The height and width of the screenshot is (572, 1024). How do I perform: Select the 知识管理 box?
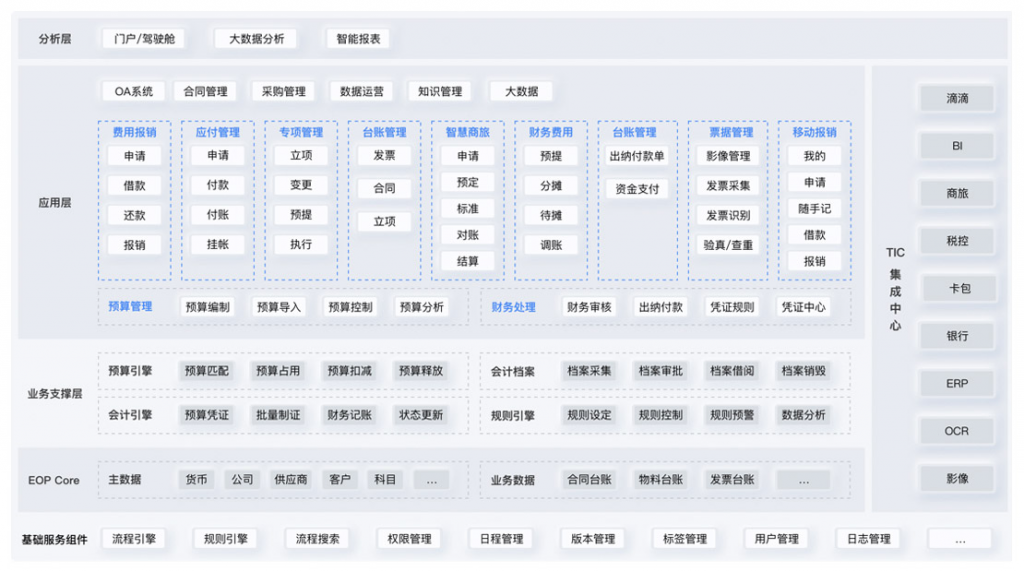point(440,91)
